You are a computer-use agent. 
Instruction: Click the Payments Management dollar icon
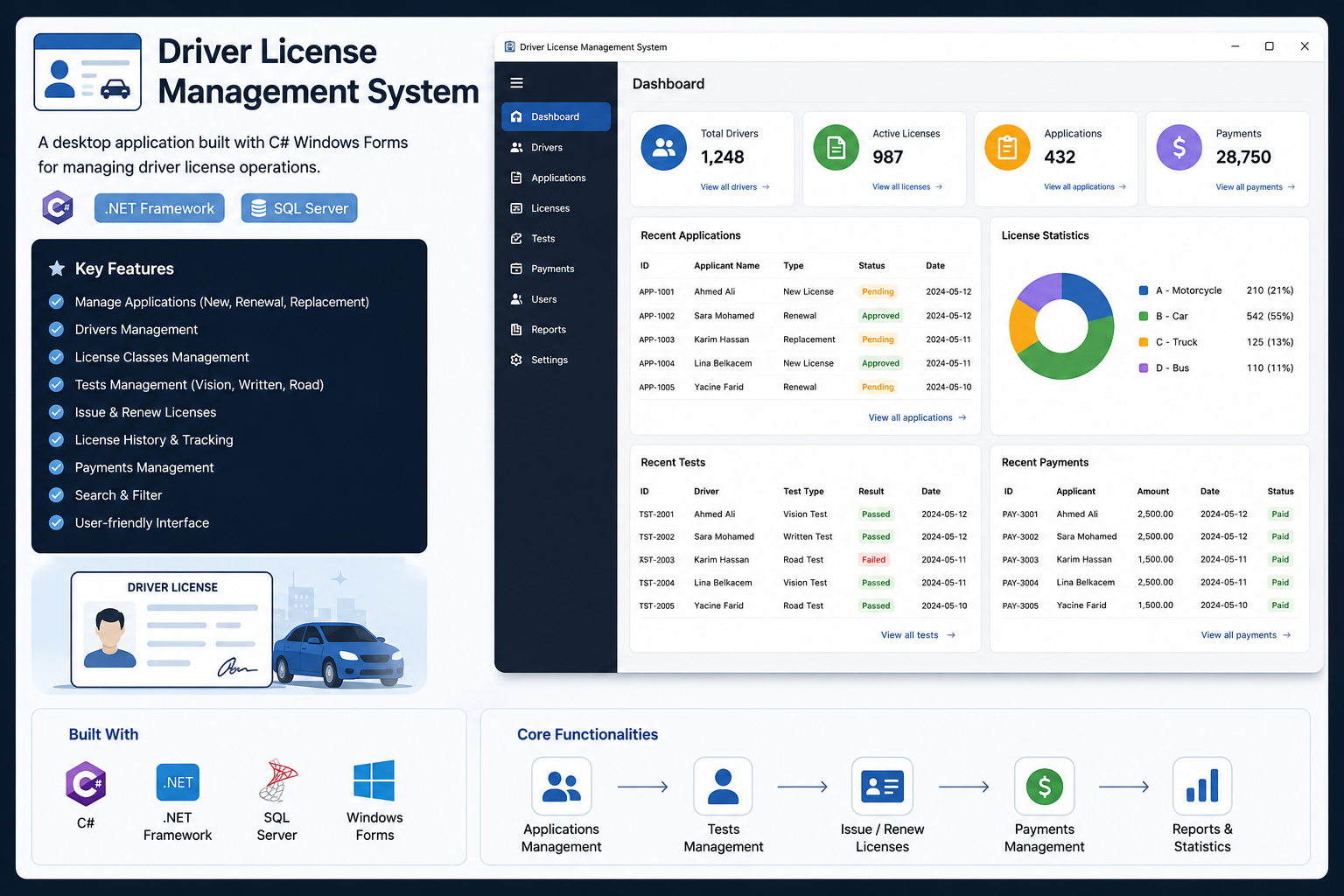(x=1045, y=786)
